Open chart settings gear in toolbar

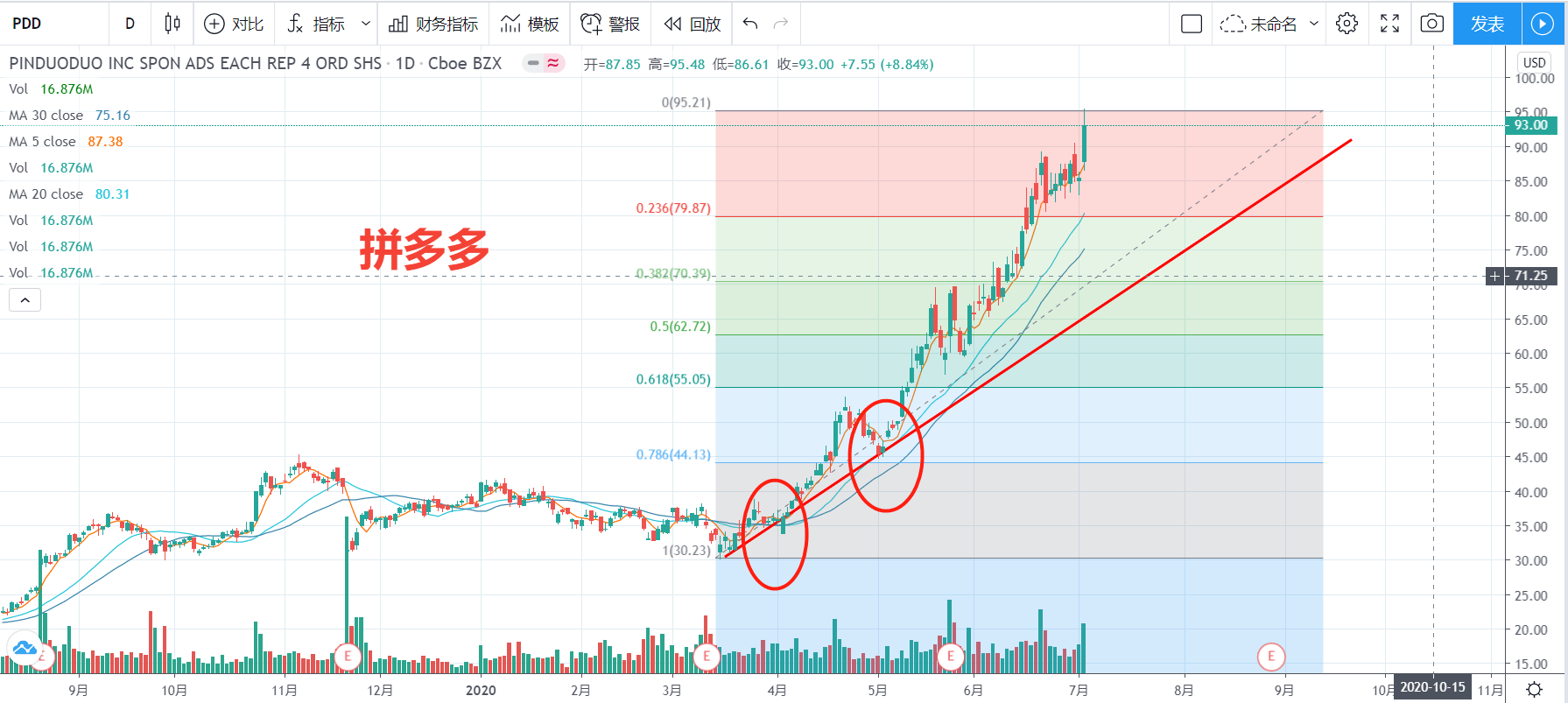(1347, 24)
